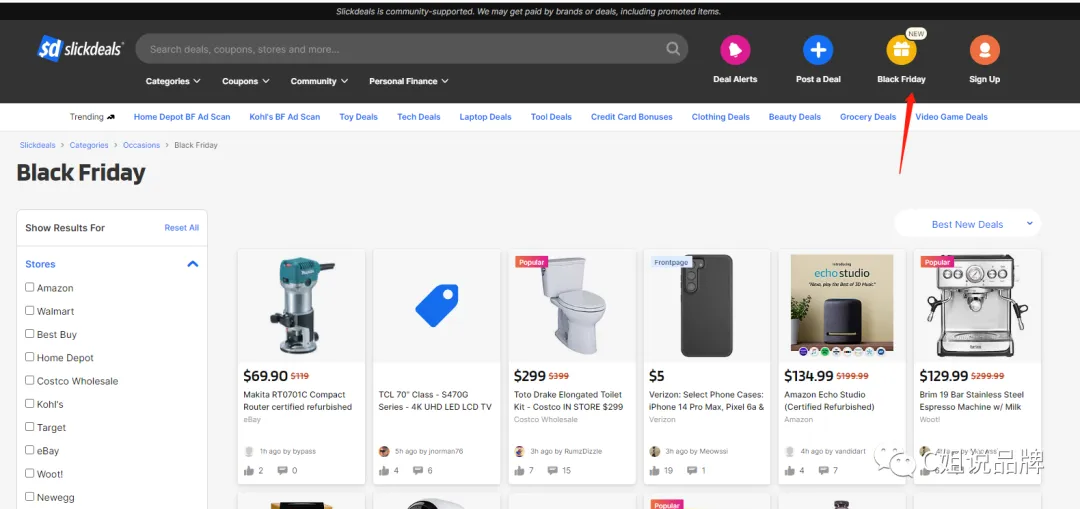Enable the Best Buy store filter
Screen dimensions: 1080x509
click(x=30, y=333)
